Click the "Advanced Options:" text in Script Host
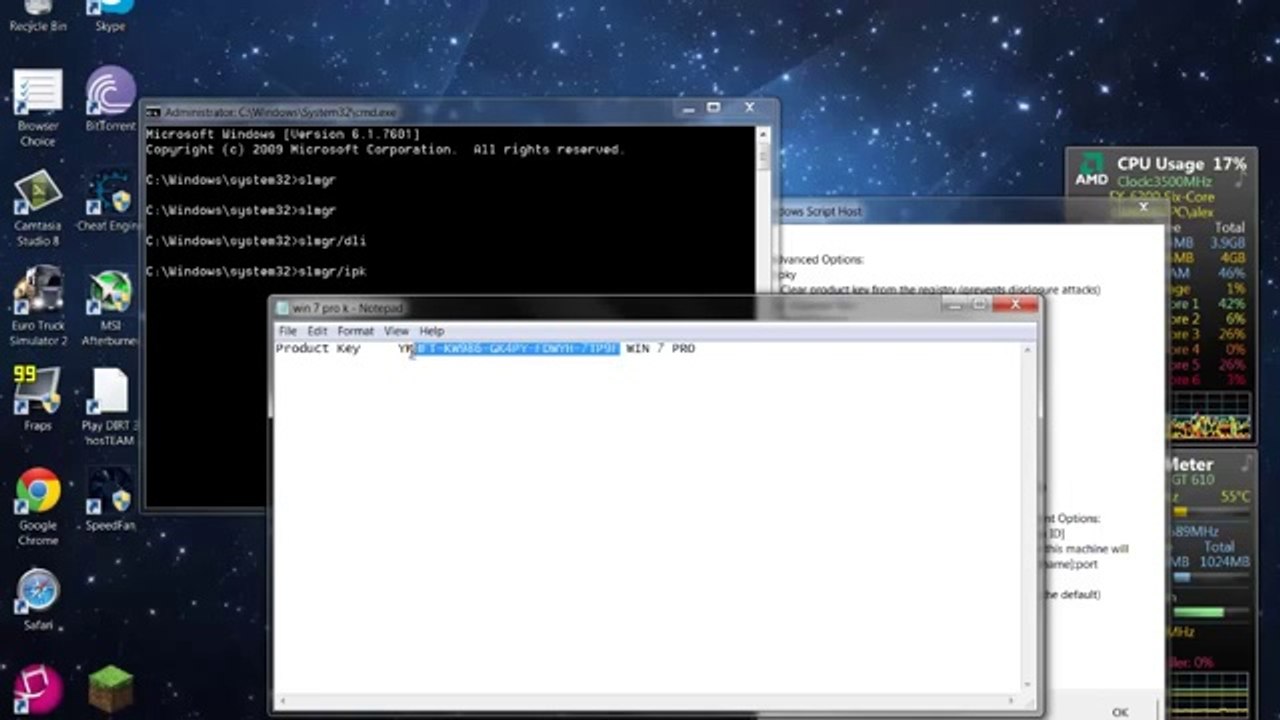The width and height of the screenshot is (1280, 720). pos(819,260)
